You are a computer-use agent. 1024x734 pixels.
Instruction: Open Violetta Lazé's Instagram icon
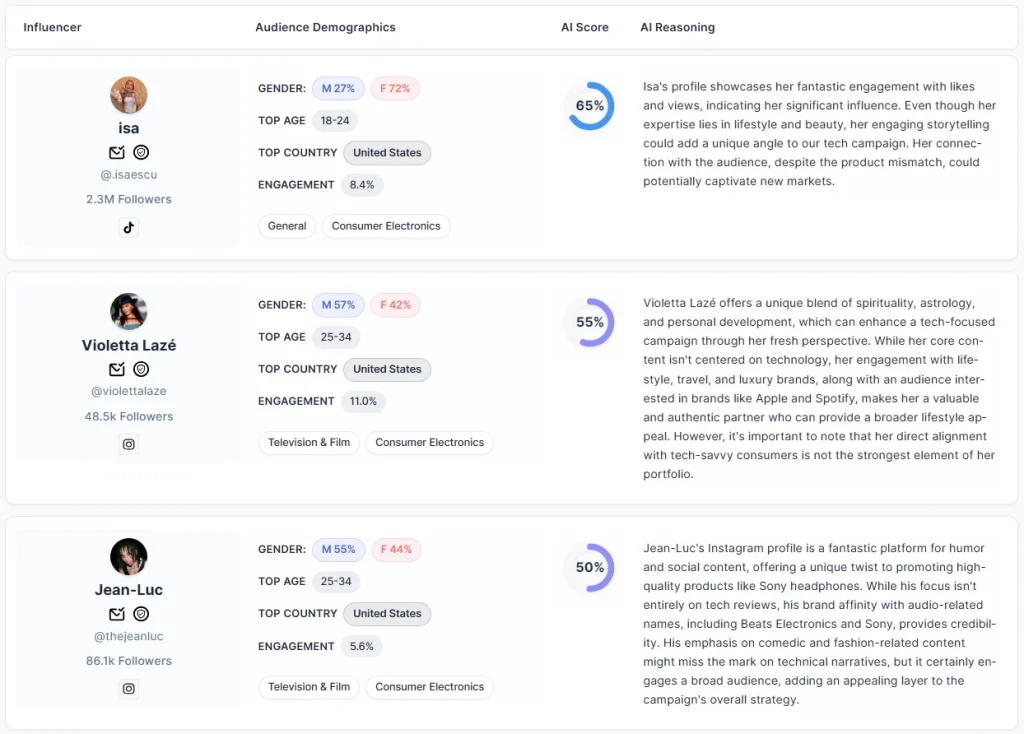coord(128,444)
